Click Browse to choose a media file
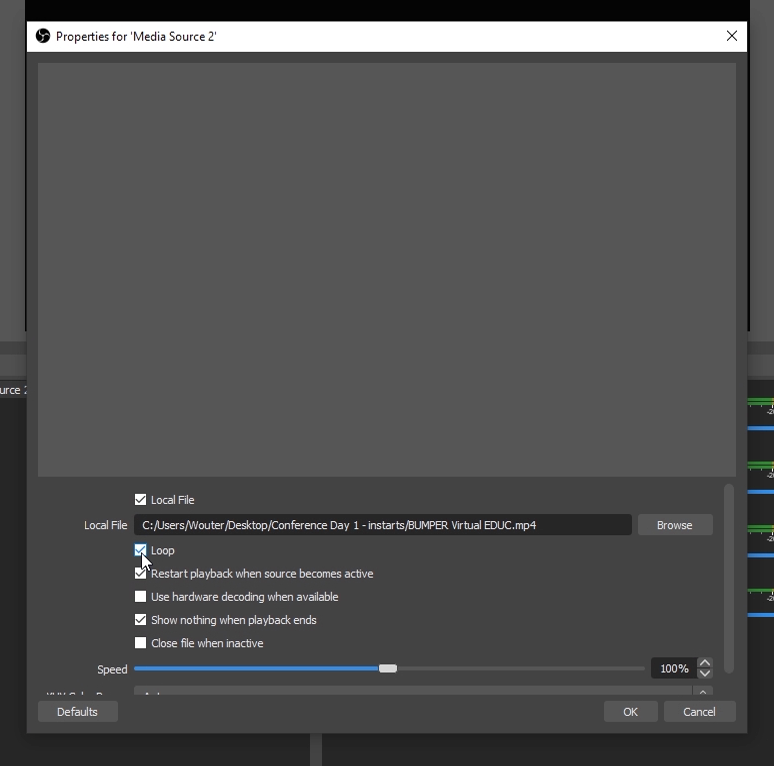Image resolution: width=774 pixels, height=766 pixels. (674, 525)
